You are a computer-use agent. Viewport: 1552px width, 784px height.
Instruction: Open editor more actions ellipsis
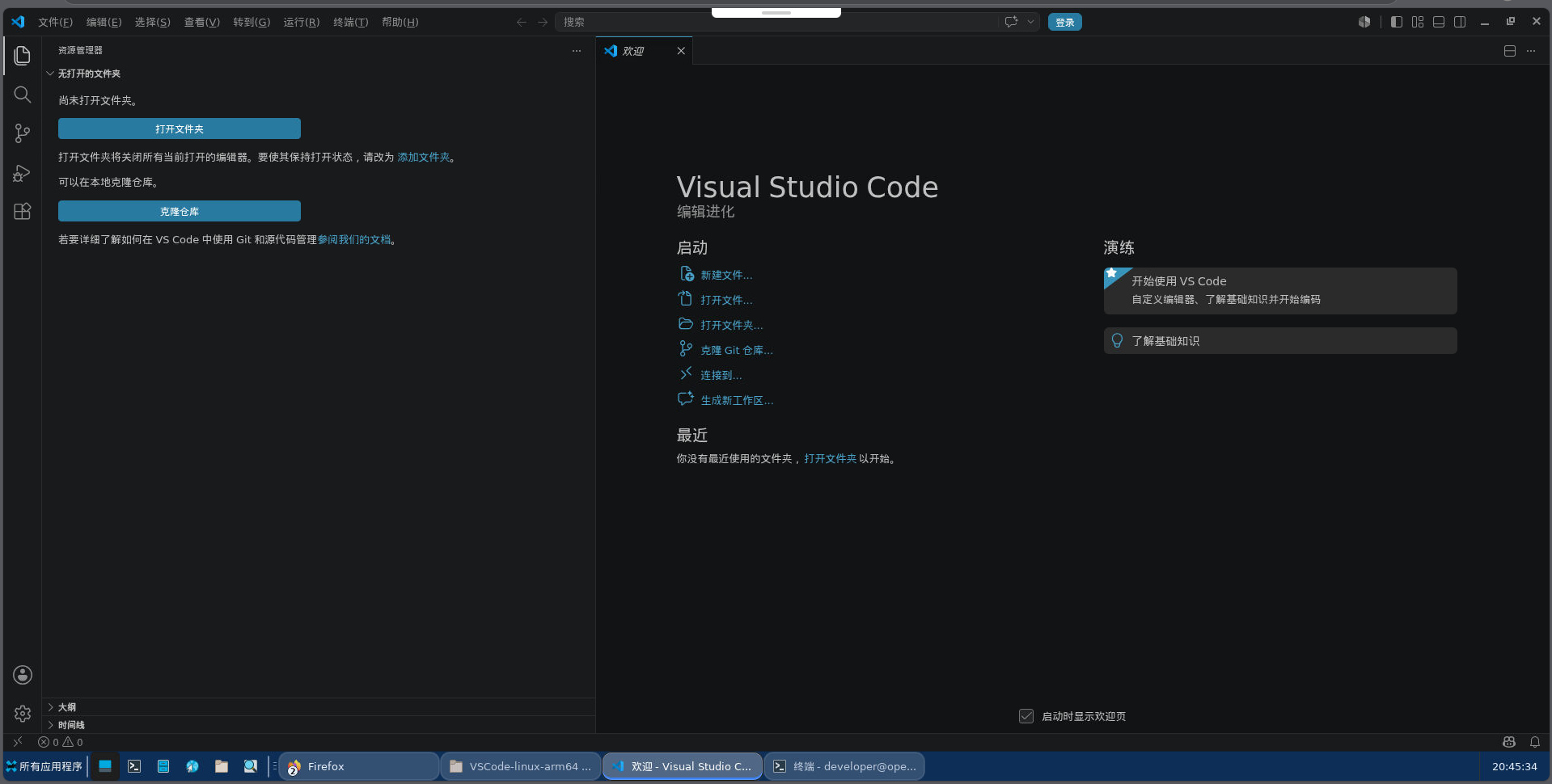[1531, 51]
